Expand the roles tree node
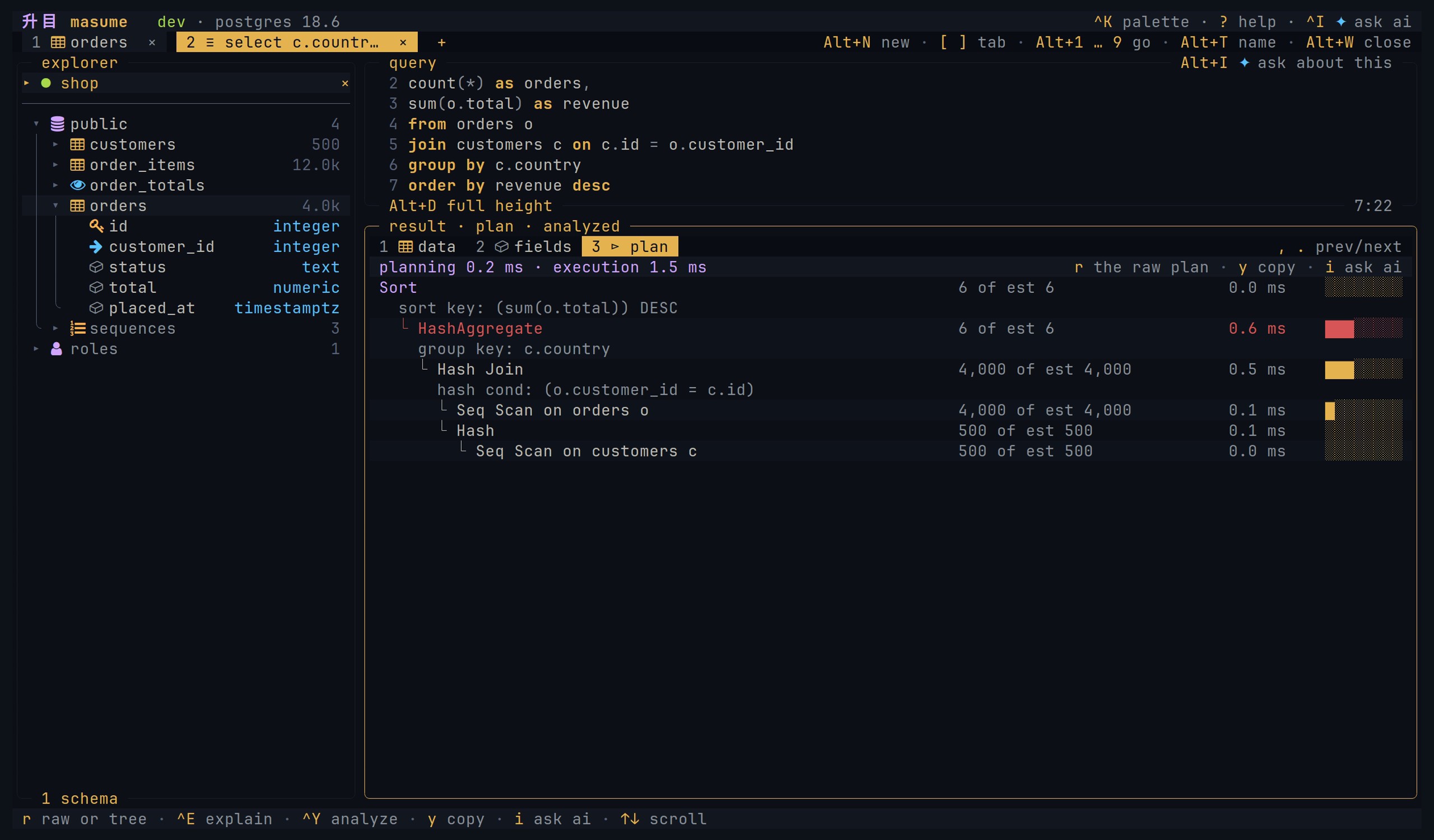Viewport: 1434px width, 840px height. click(36, 349)
